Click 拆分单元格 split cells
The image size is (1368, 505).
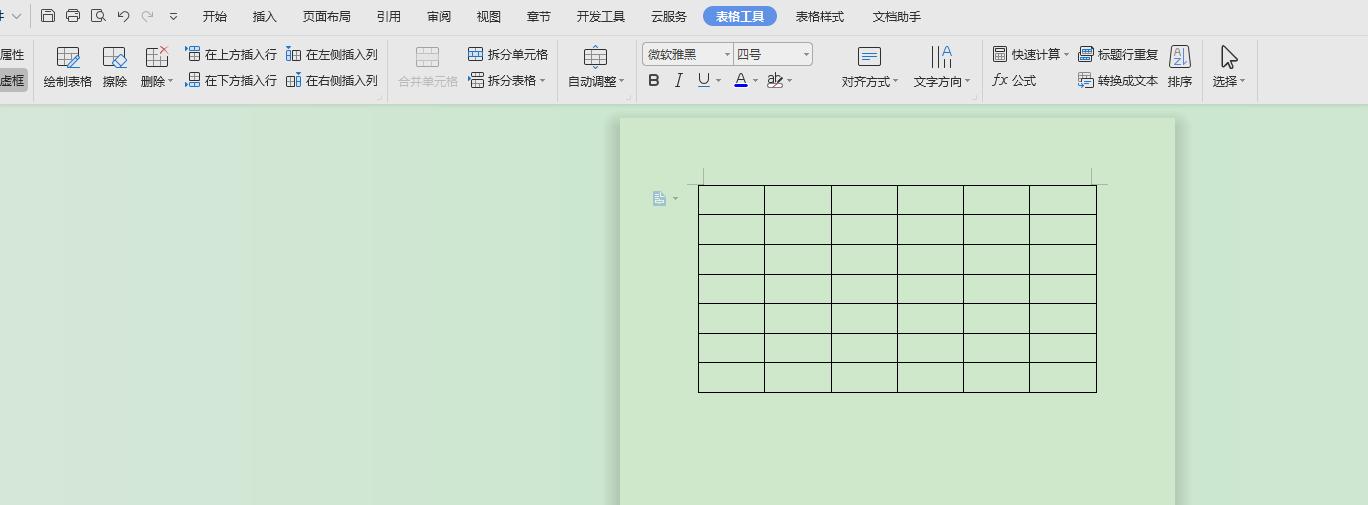tap(508, 54)
